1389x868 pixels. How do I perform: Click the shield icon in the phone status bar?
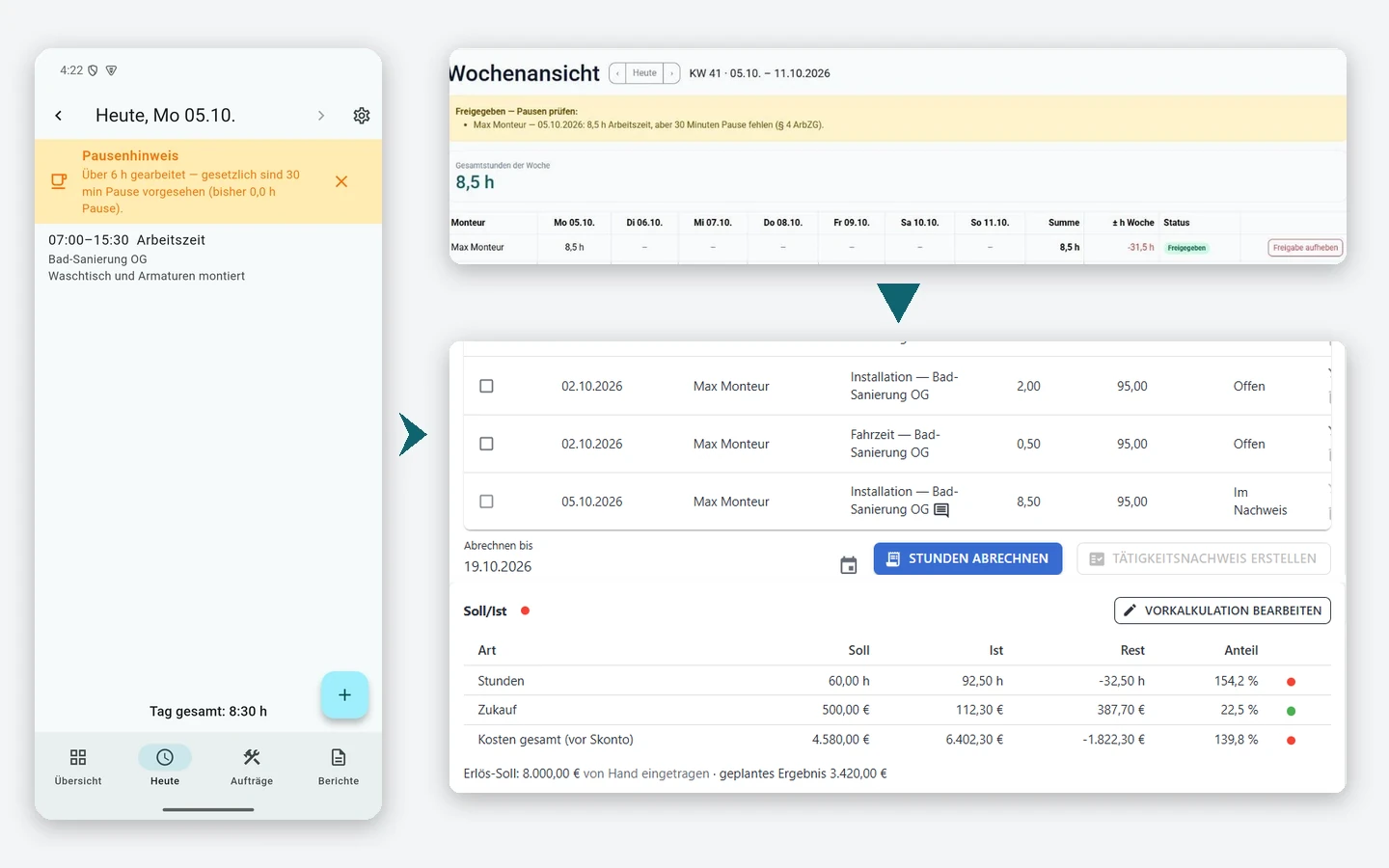[x=93, y=70]
